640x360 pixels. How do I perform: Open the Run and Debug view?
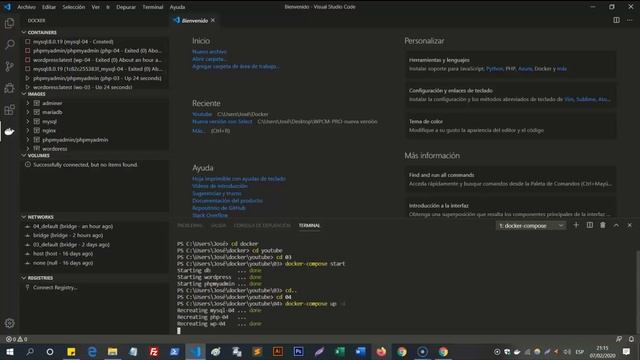(x=9, y=88)
